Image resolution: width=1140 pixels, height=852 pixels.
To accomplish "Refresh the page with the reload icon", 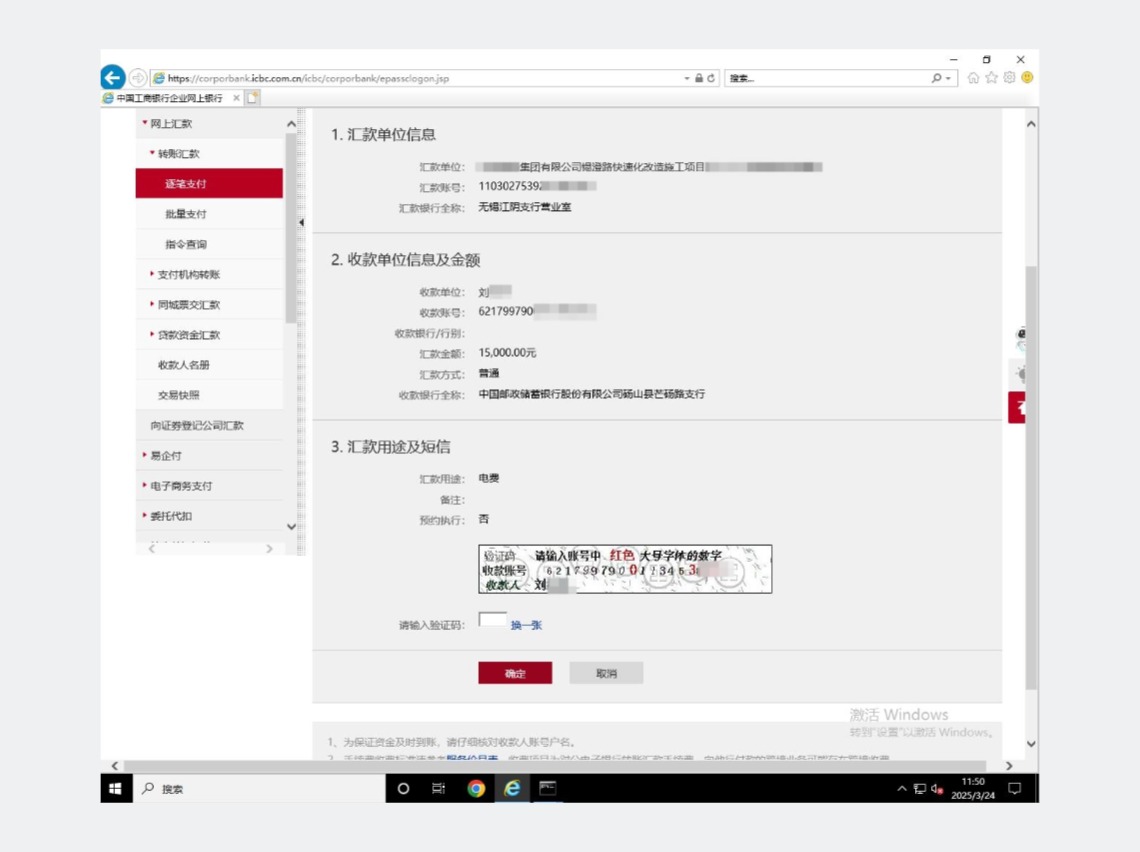I will (x=711, y=78).
